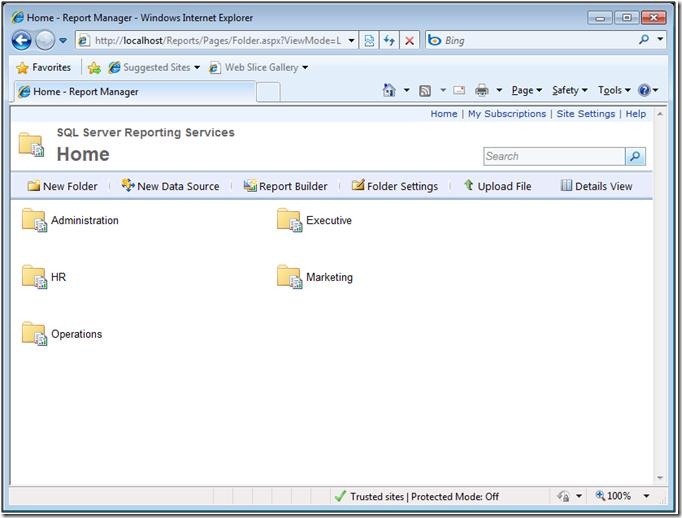This screenshot has width=682, height=518.
Task: Select the Home - Report Manager tab
Action: click(x=135, y=92)
